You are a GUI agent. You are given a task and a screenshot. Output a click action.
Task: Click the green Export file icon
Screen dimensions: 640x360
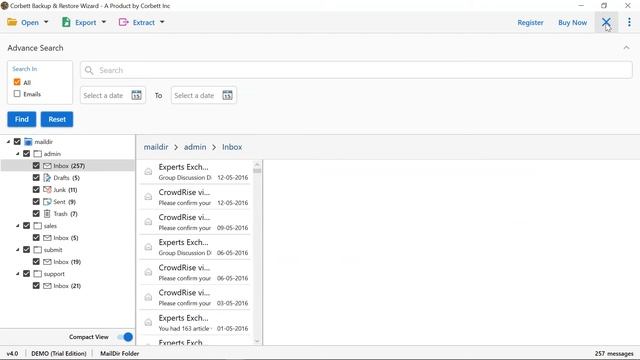(66, 22)
